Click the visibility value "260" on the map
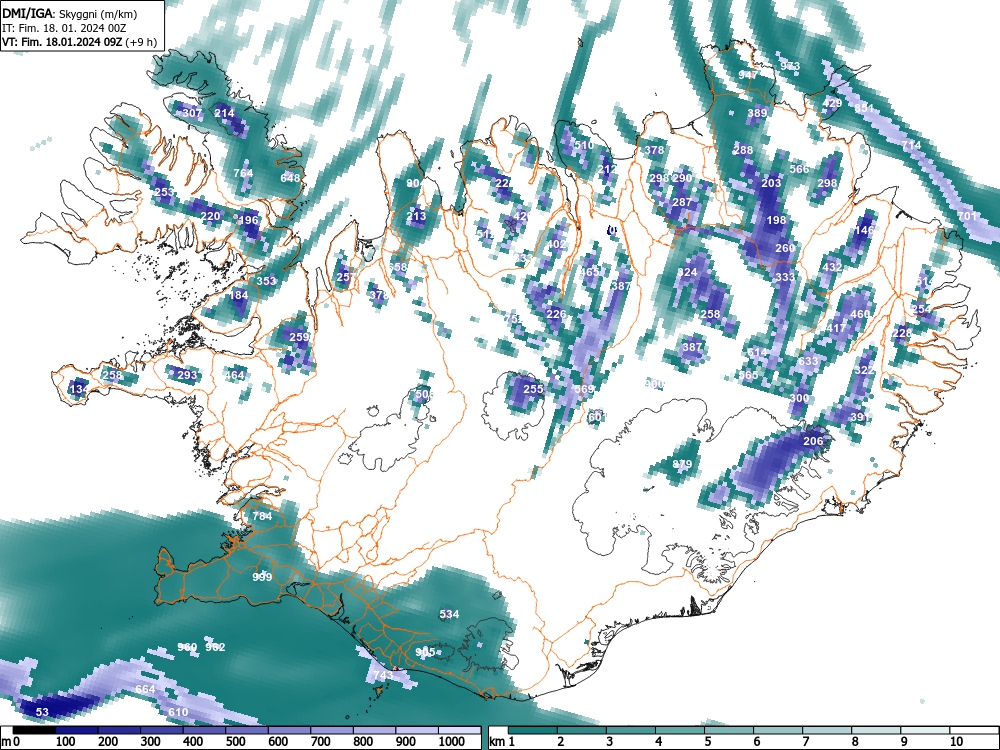Image resolution: width=1000 pixels, height=750 pixels. pyautogui.click(x=785, y=248)
